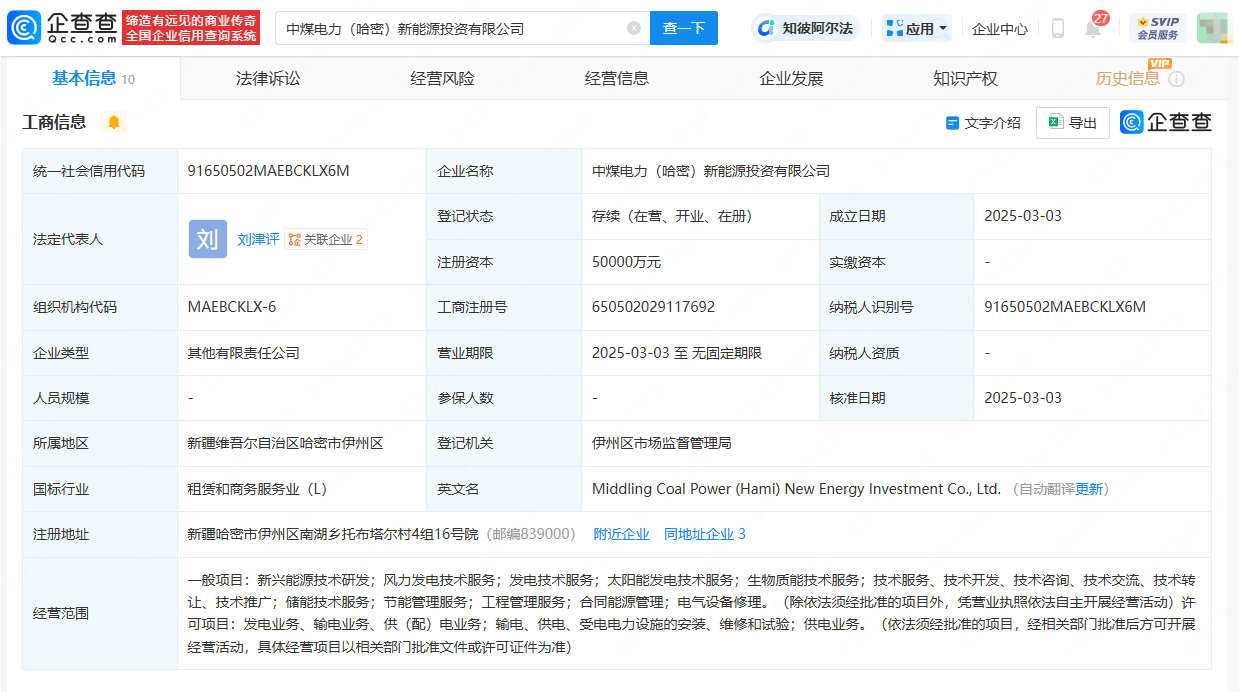The image size is (1239, 692).
Task: Switch to the 经营信息 tab
Action: coord(617,78)
